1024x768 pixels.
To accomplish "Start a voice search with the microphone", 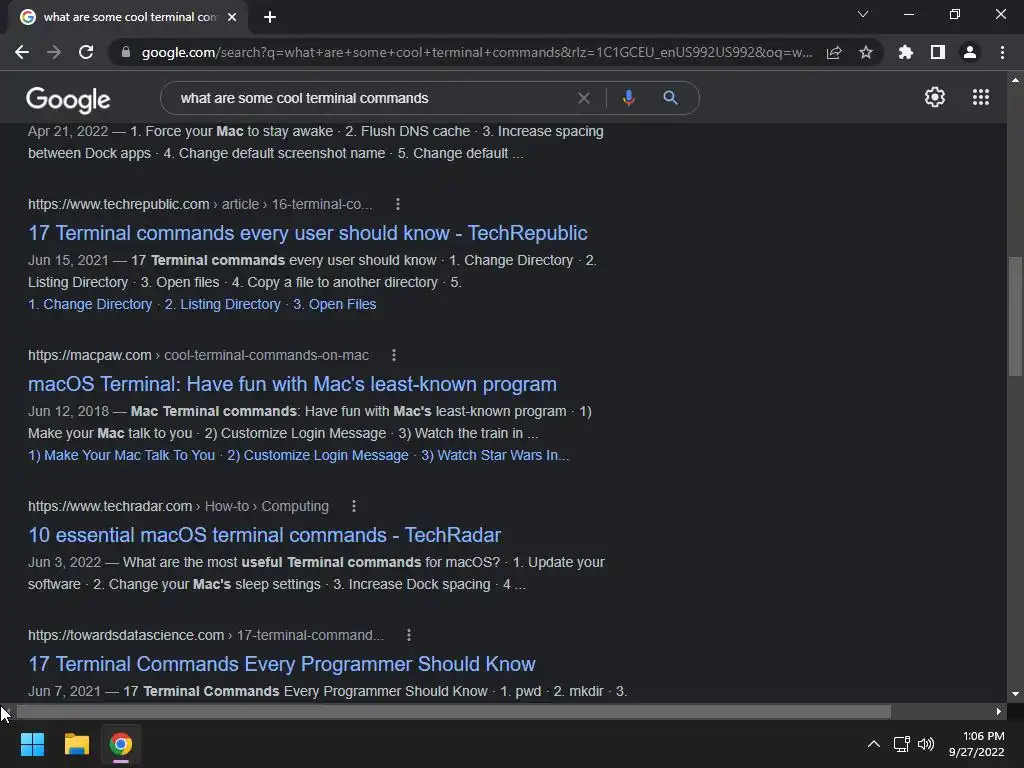I will tap(628, 98).
